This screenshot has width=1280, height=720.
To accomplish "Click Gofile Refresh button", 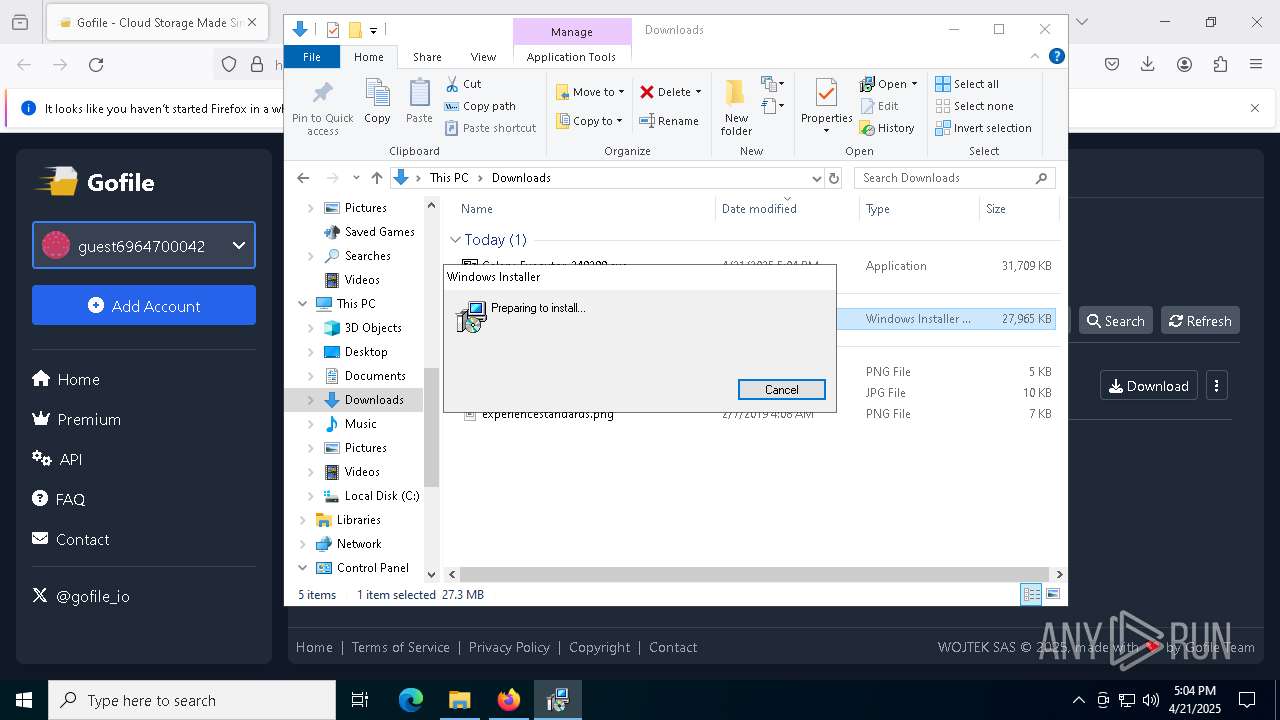I will [x=1200, y=320].
